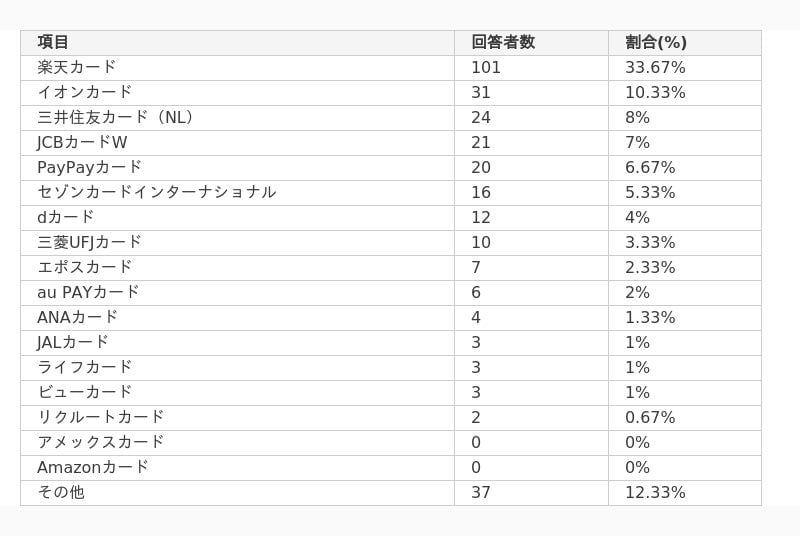Select セゾンカードインターナショナル cell

point(157,192)
